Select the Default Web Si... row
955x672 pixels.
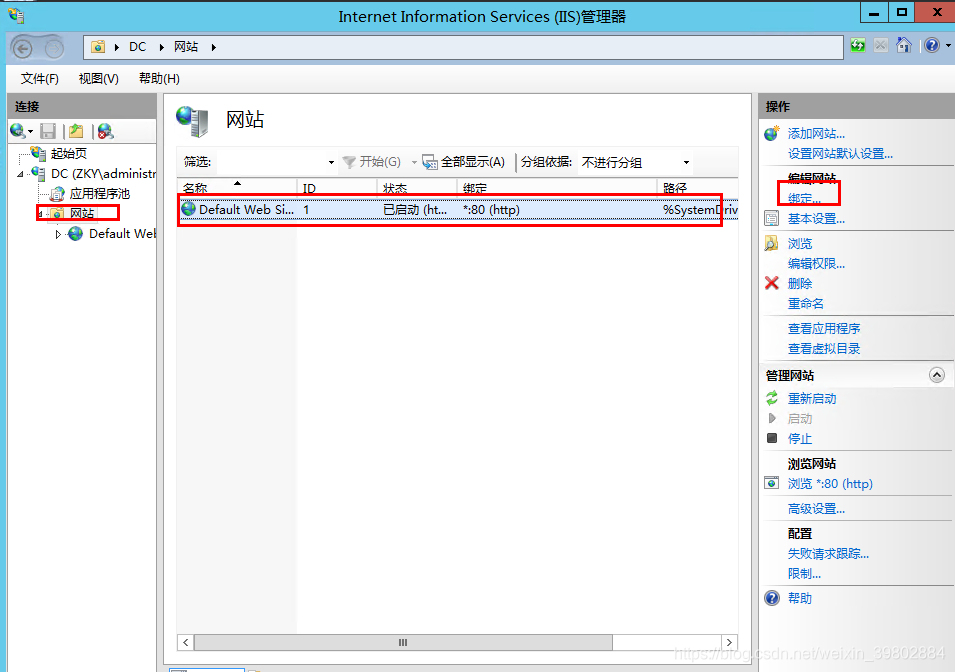[458, 210]
